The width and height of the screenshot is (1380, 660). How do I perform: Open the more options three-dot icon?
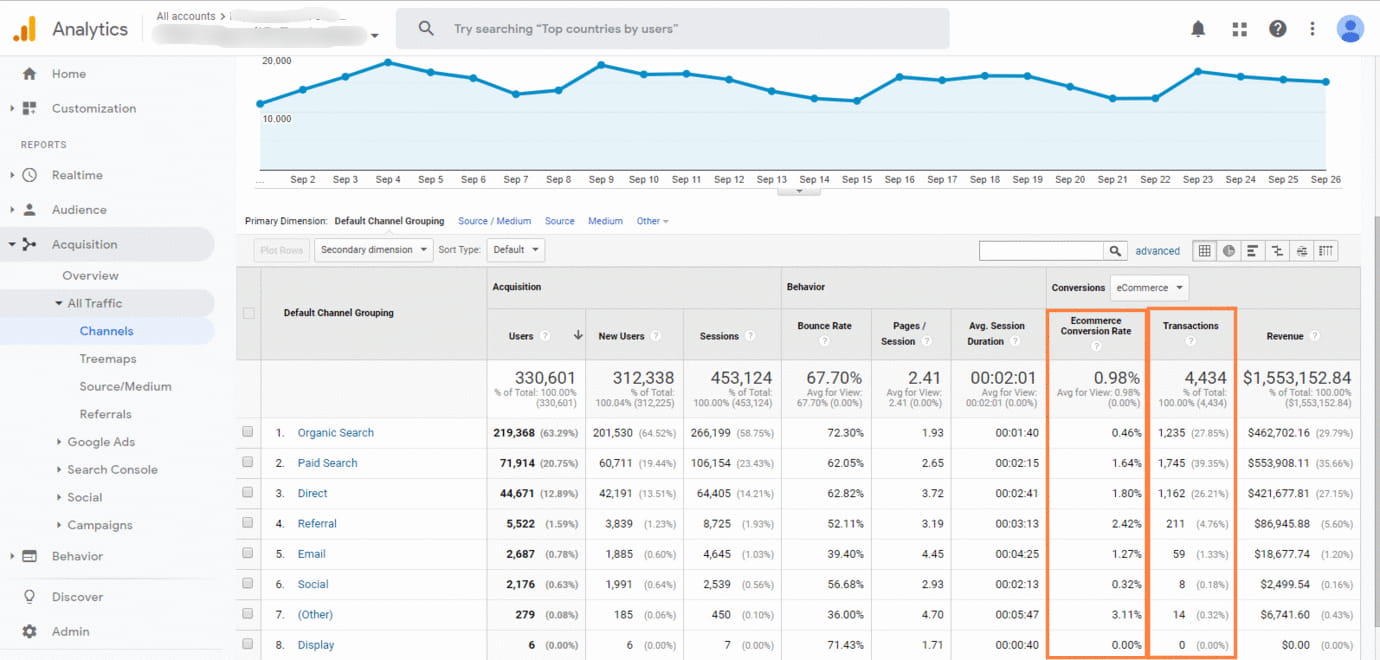coord(1312,28)
